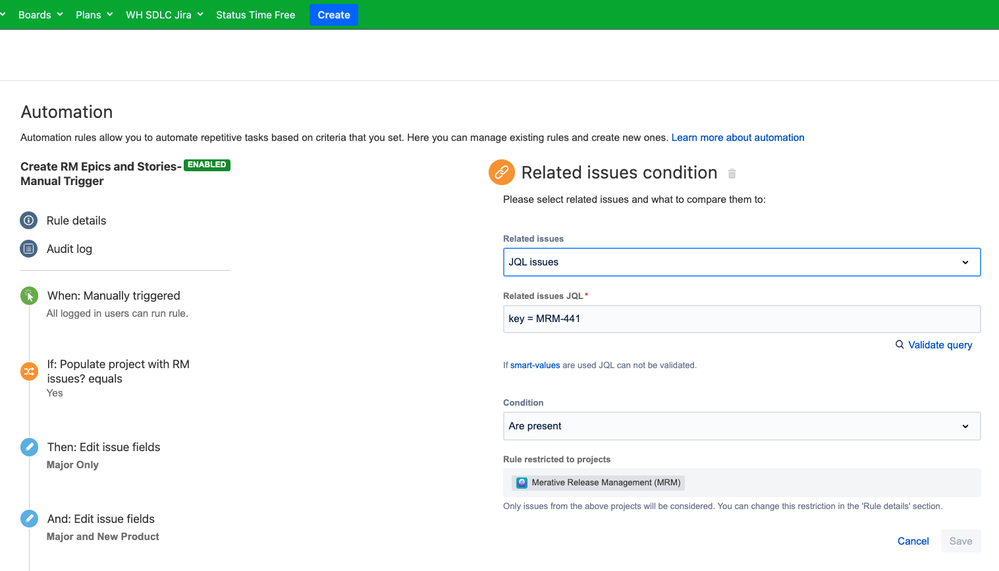The image size is (999, 571).
Task: Open Rule details in the sidebar
Action: coord(76,220)
